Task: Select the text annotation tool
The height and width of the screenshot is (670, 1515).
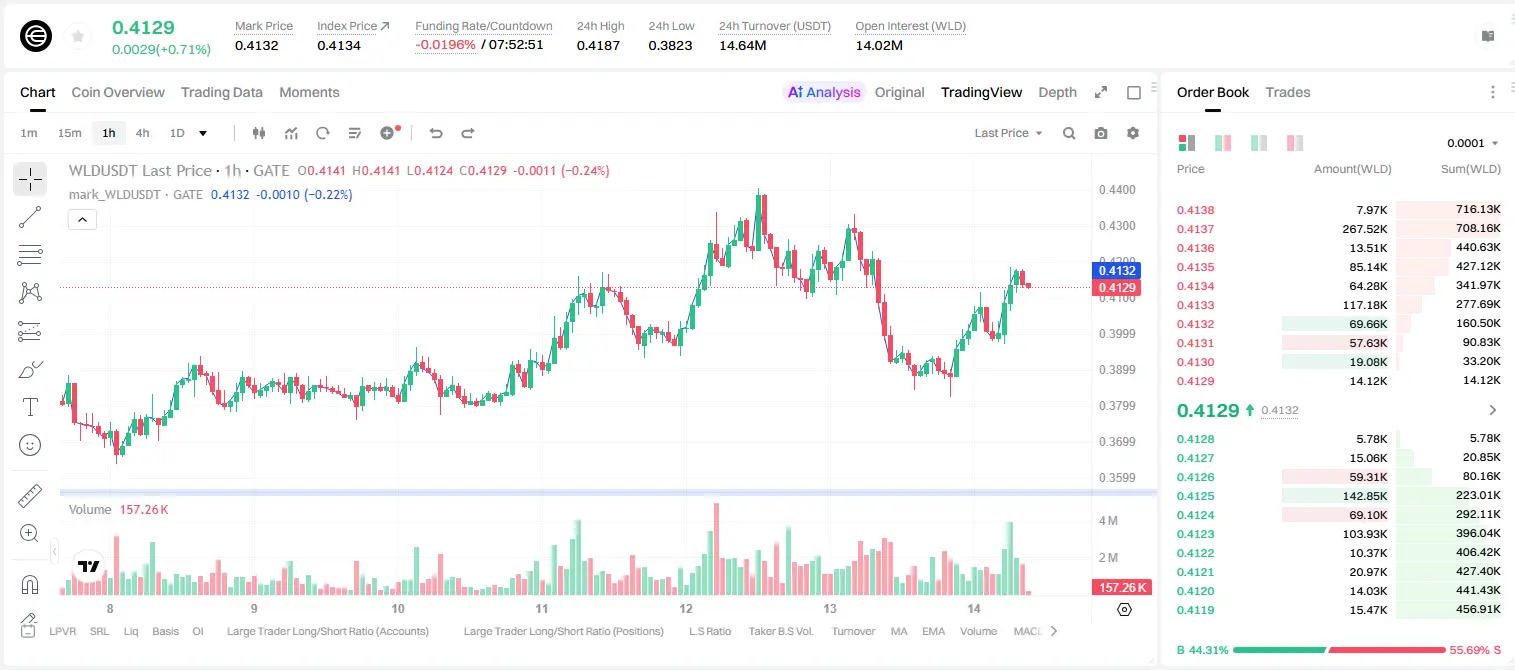Action: [x=30, y=407]
